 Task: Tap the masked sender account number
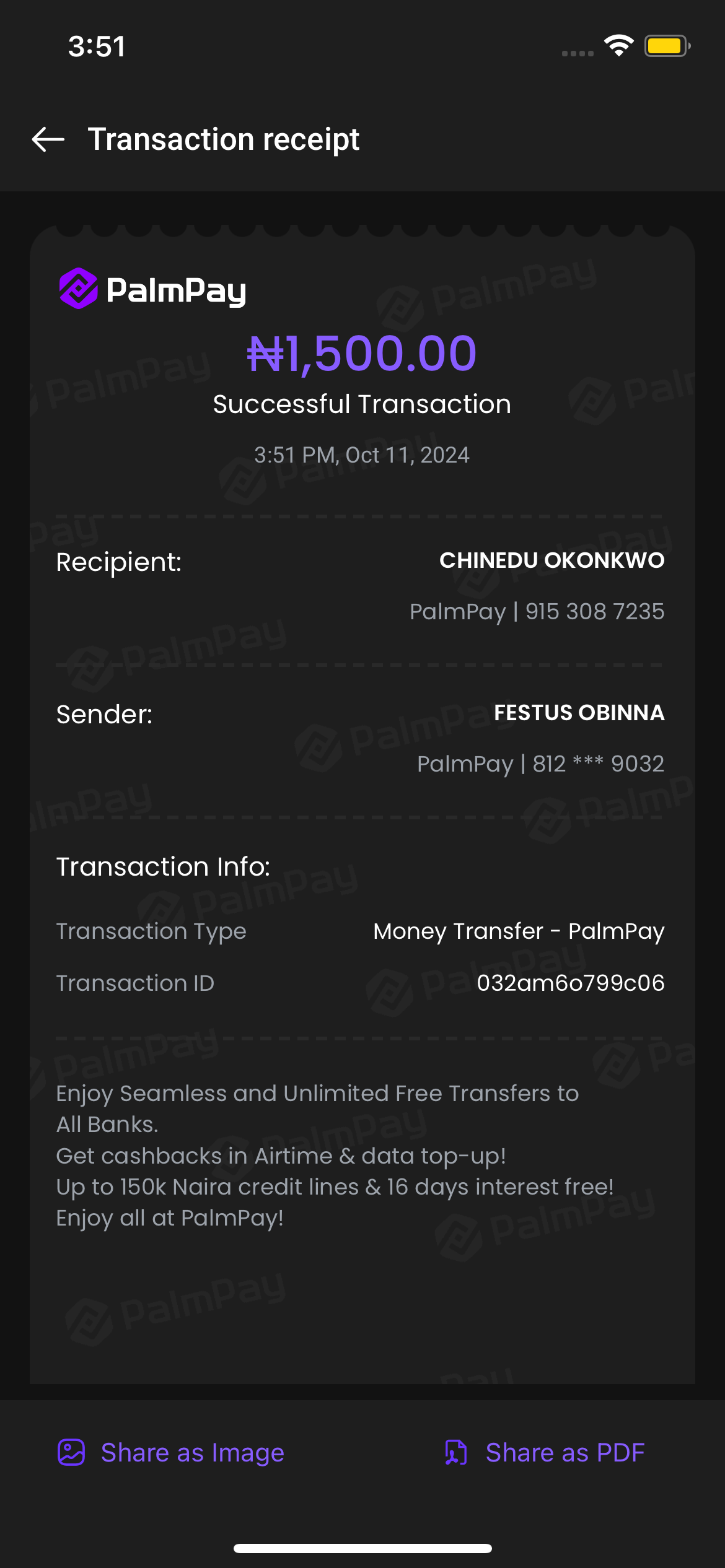(598, 764)
